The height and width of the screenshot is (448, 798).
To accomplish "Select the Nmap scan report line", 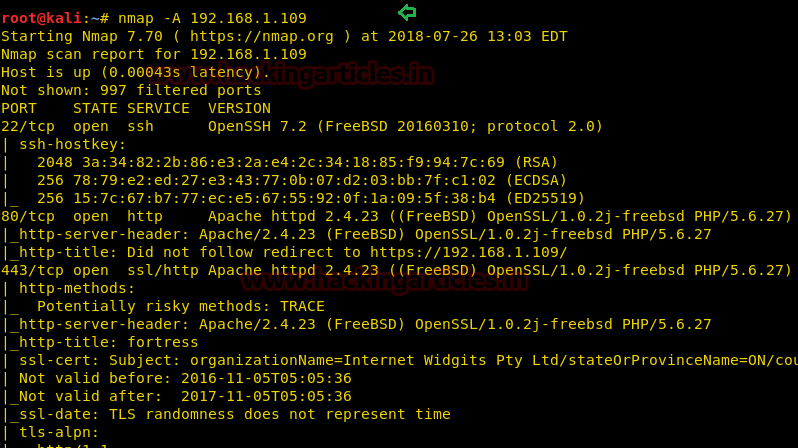I will point(154,54).
